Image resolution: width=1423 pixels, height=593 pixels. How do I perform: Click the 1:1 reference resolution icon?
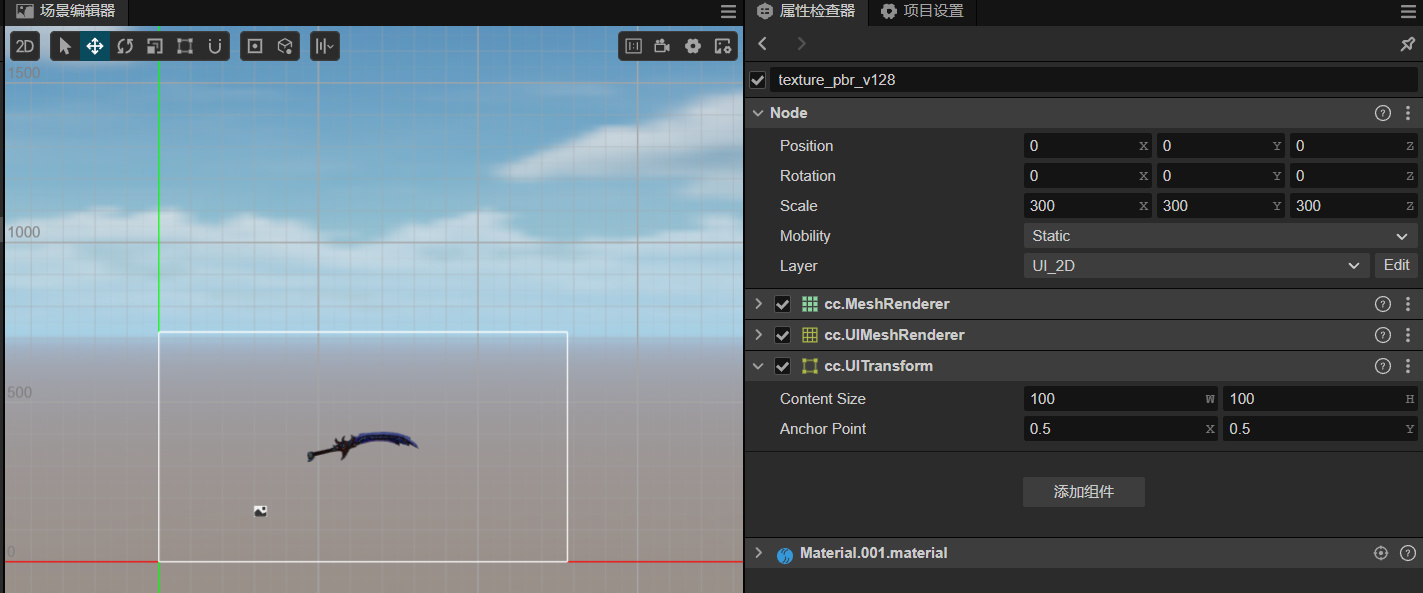pos(633,46)
